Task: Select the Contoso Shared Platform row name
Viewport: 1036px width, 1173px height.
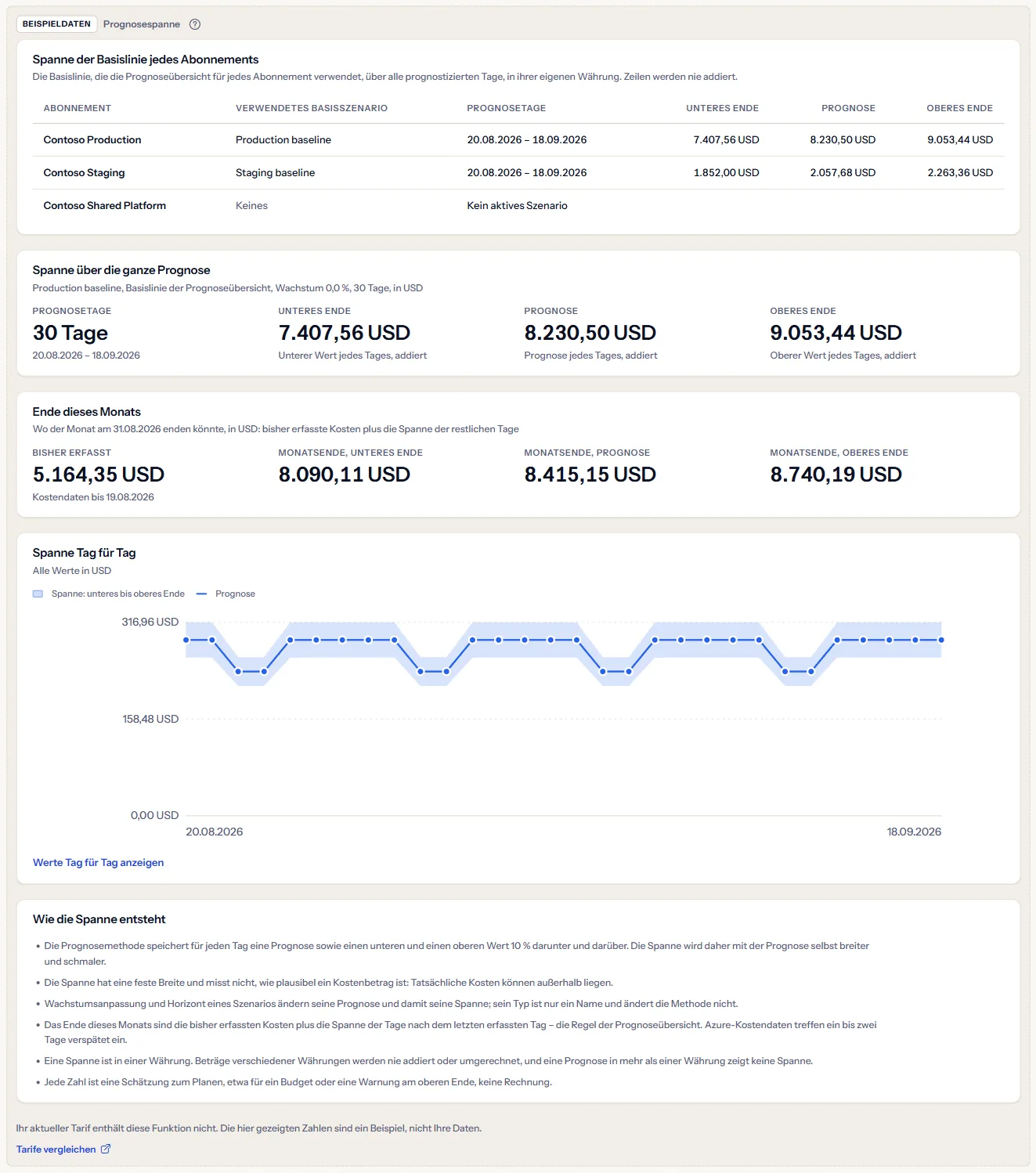Action: coord(105,205)
